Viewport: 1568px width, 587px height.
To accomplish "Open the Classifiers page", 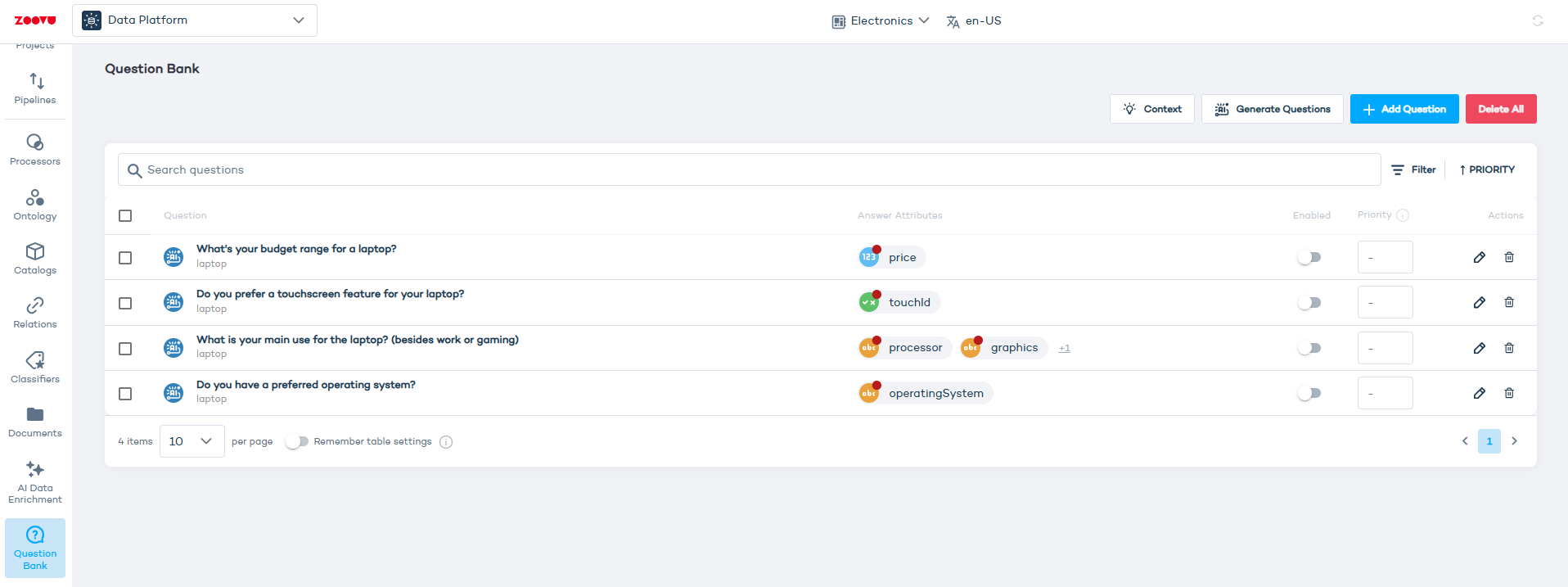I will (x=35, y=368).
